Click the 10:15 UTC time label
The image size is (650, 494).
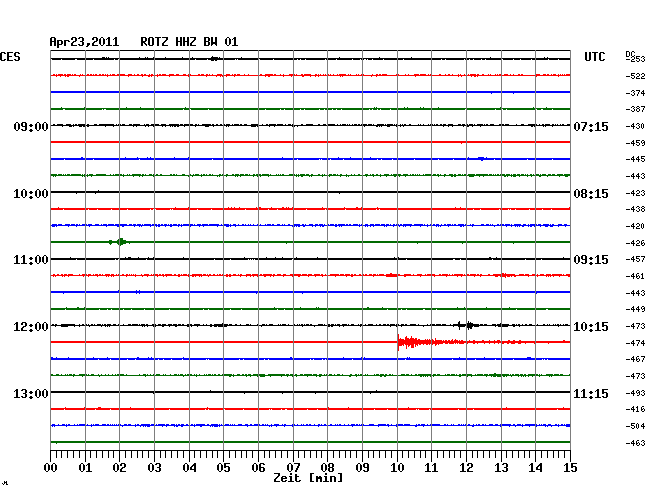591,327
